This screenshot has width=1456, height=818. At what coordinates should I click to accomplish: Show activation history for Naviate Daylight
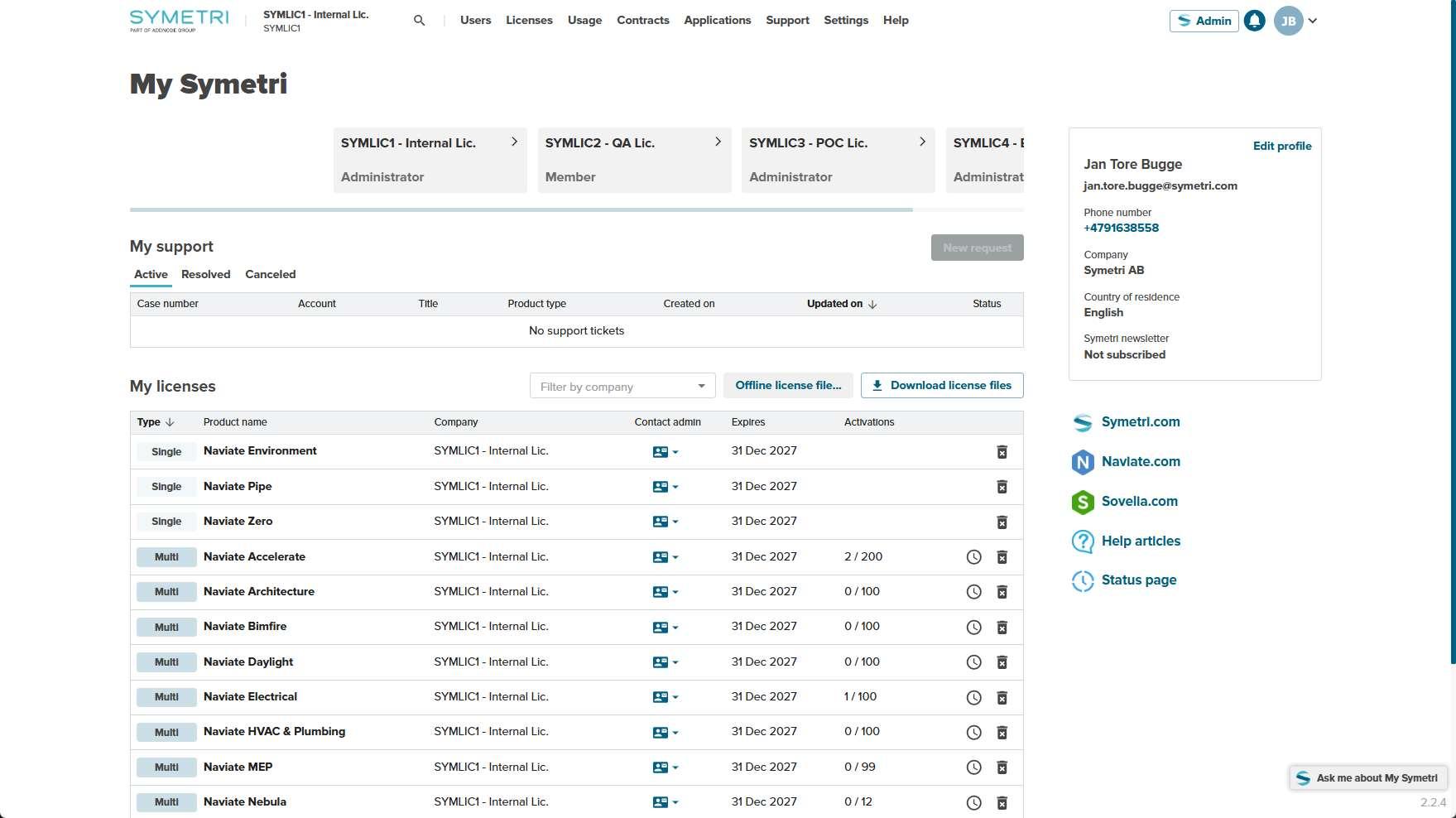[x=974, y=662]
